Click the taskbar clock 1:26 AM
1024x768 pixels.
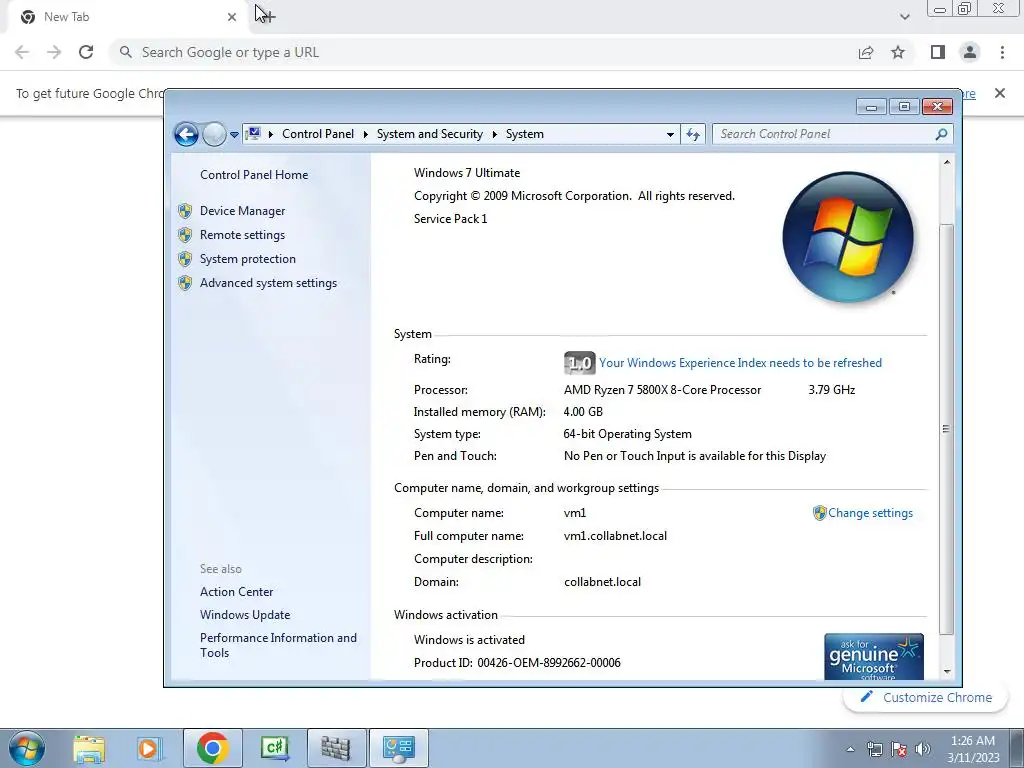[x=973, y=741]
